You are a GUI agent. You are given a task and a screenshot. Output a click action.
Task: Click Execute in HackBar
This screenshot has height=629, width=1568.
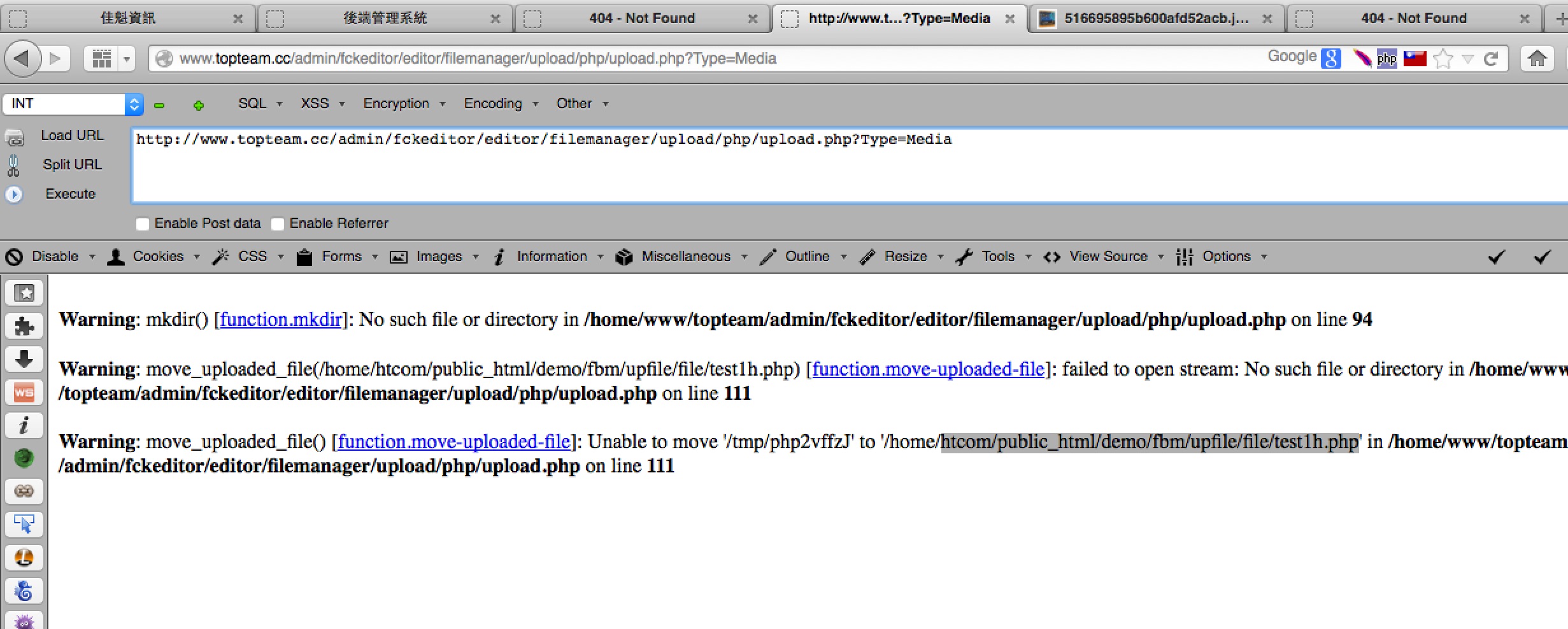click(70, 194)
